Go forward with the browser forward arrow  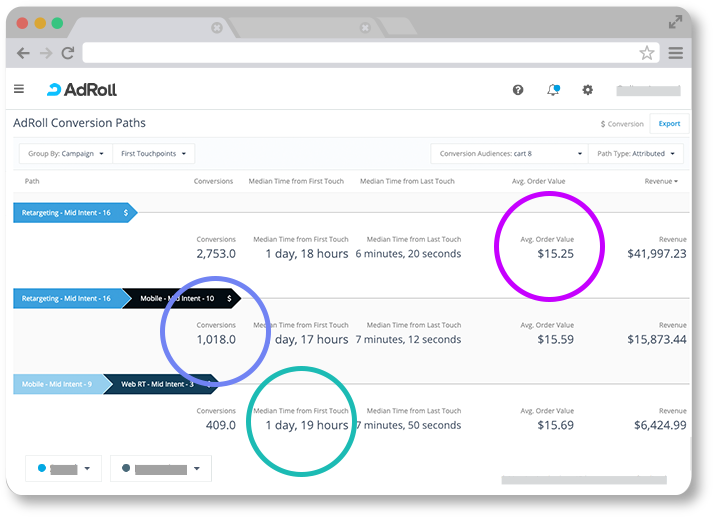point(45,53)
